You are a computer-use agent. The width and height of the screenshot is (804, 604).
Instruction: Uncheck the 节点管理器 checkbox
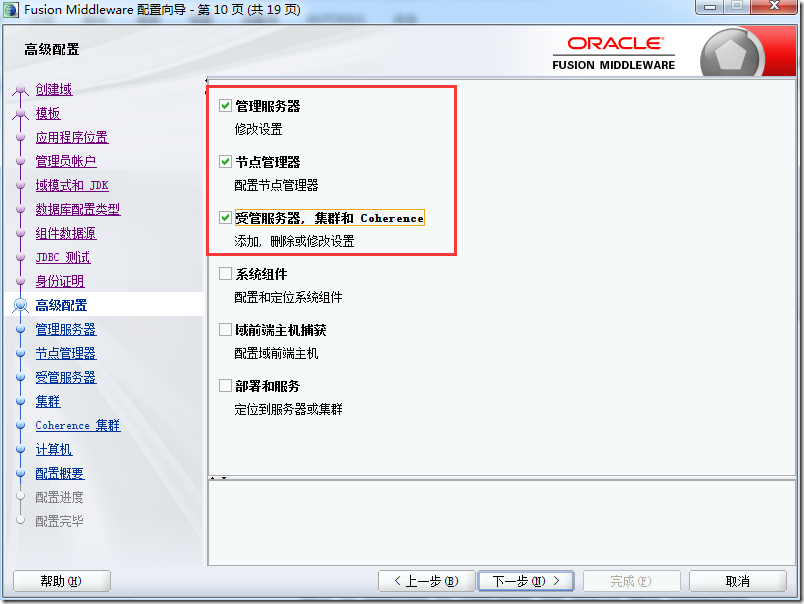point(225,162)
